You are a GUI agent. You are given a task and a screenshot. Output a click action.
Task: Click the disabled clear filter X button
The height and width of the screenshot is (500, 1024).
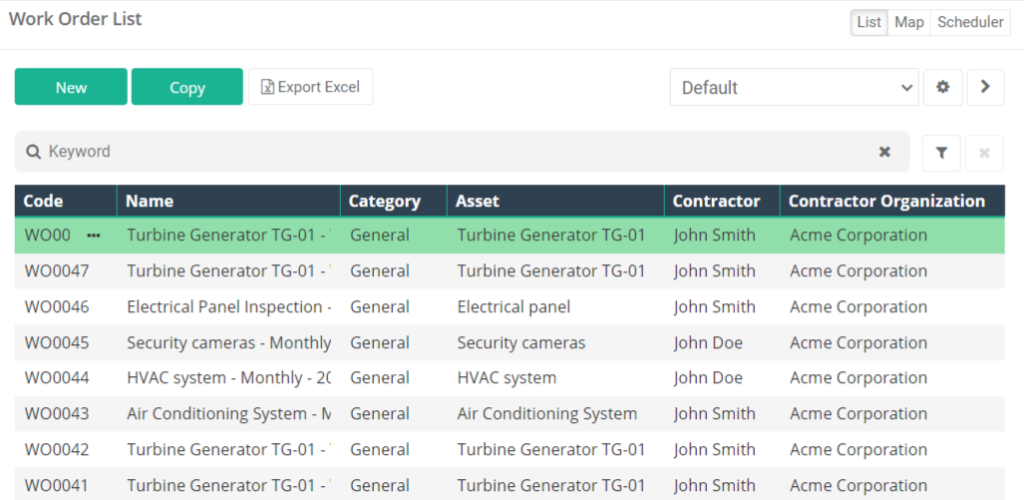point(984,153)
